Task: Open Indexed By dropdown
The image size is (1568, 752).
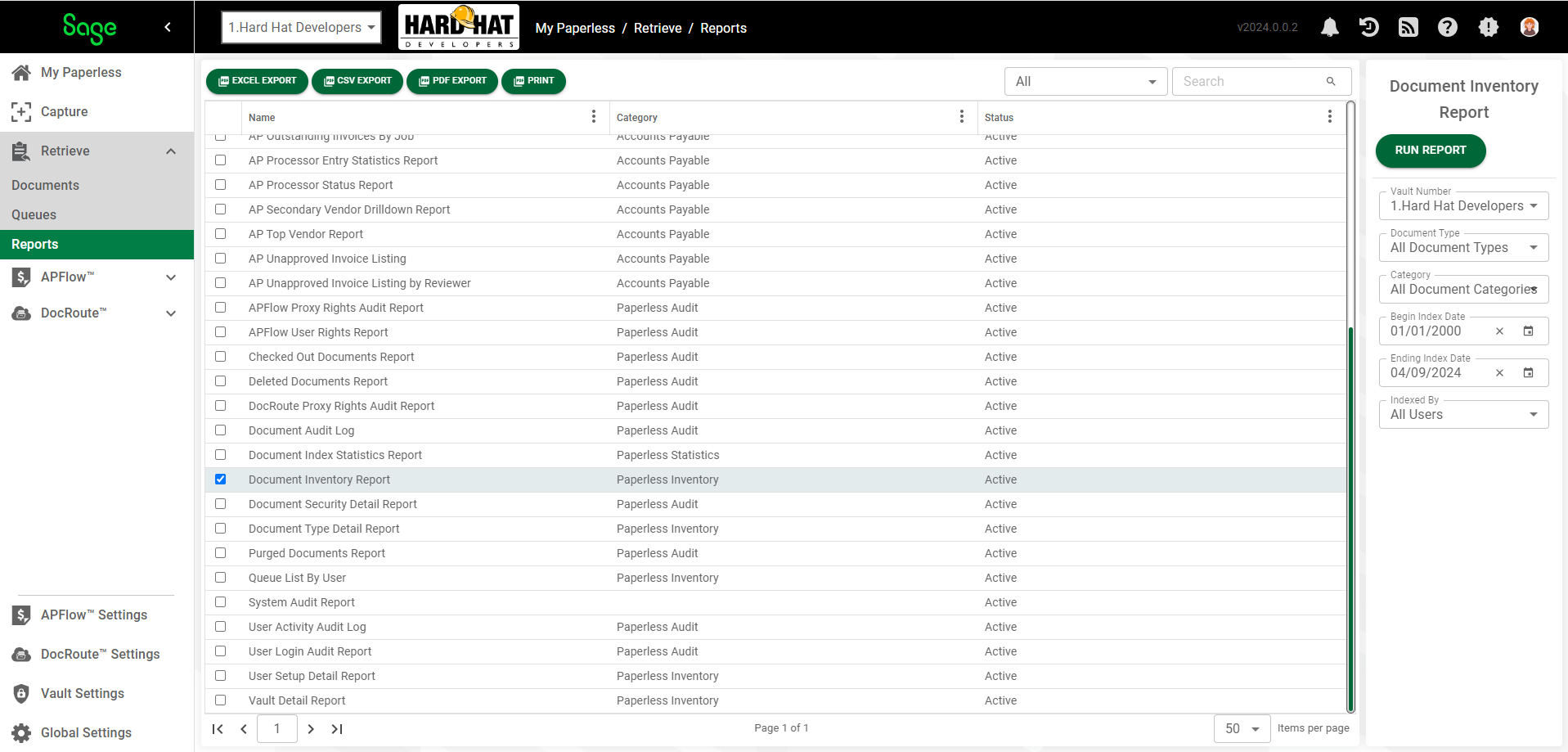Action: coord(1463,415)
